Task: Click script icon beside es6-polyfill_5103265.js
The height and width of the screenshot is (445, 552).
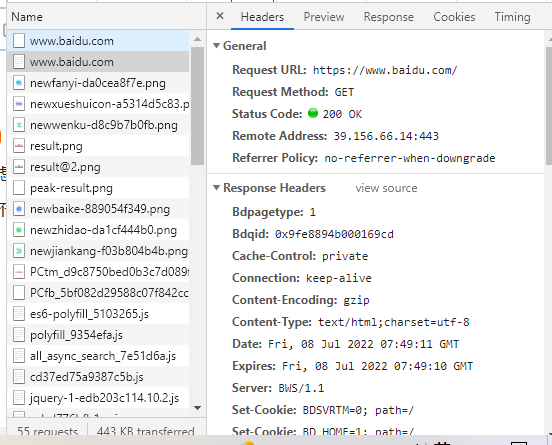Action: pyautogui.click(x=19, y=314)
